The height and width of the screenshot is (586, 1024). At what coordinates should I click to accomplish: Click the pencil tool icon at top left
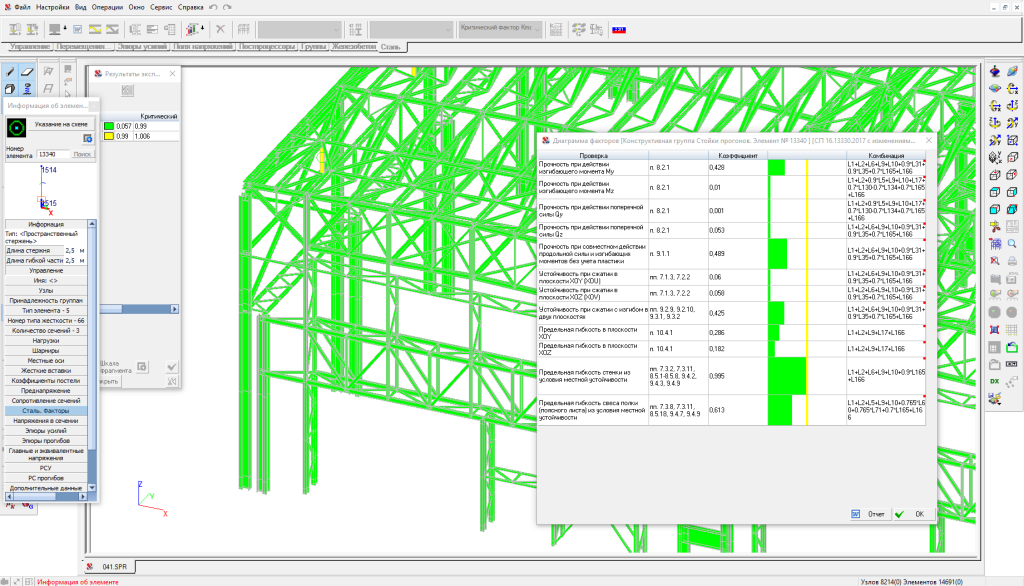coord(10,72)
